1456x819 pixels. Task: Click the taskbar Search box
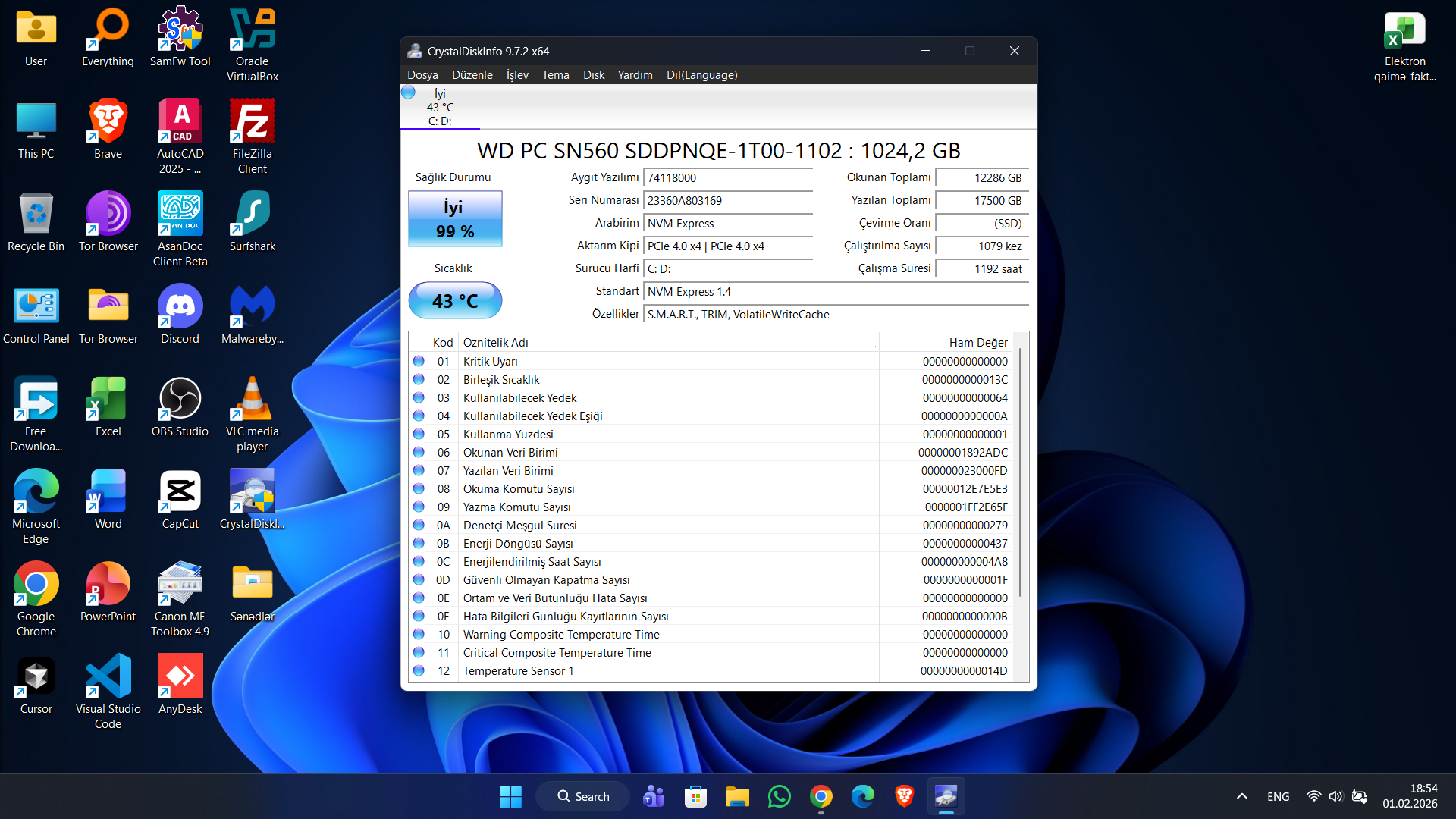pos(582,796)
